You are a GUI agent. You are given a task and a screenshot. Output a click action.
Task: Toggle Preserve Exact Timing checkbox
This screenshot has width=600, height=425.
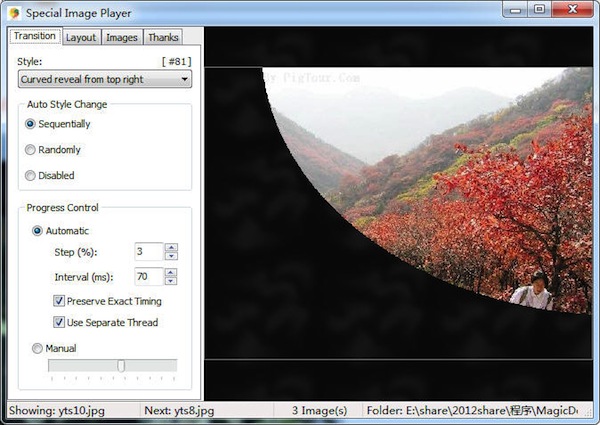(x=60, y=301)
